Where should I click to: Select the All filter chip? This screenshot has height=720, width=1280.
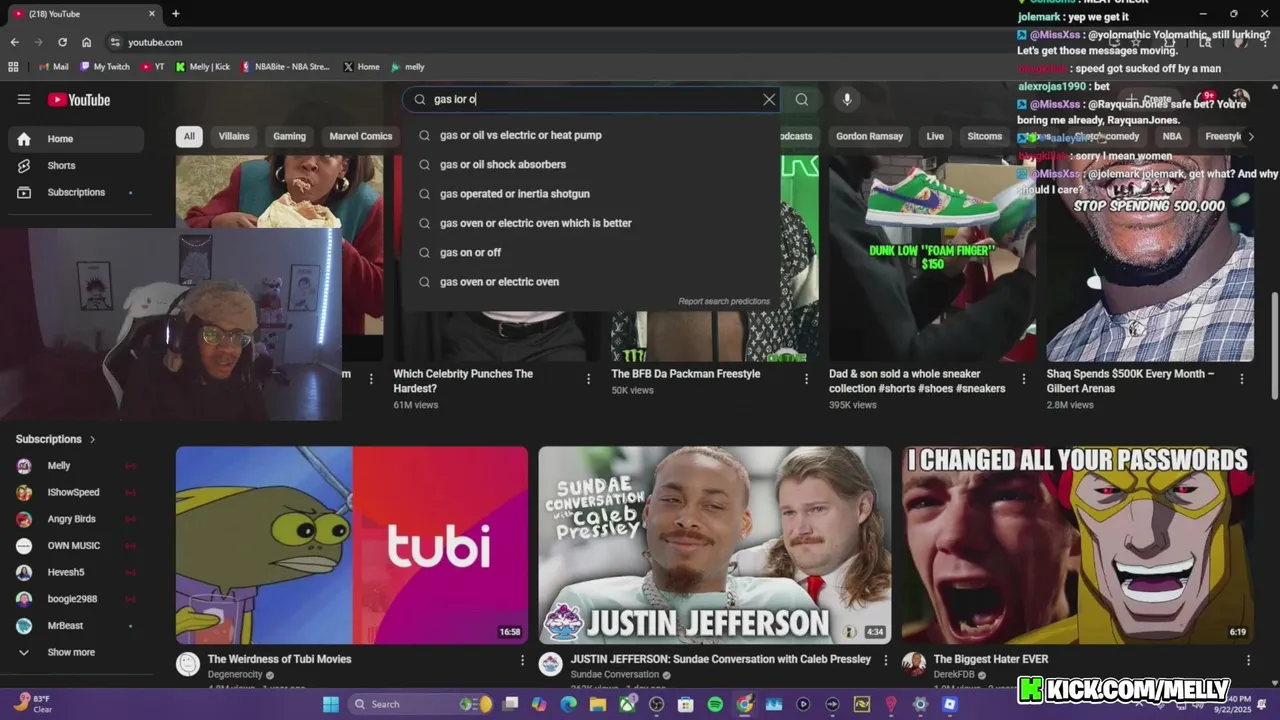(x=189, y=136)
